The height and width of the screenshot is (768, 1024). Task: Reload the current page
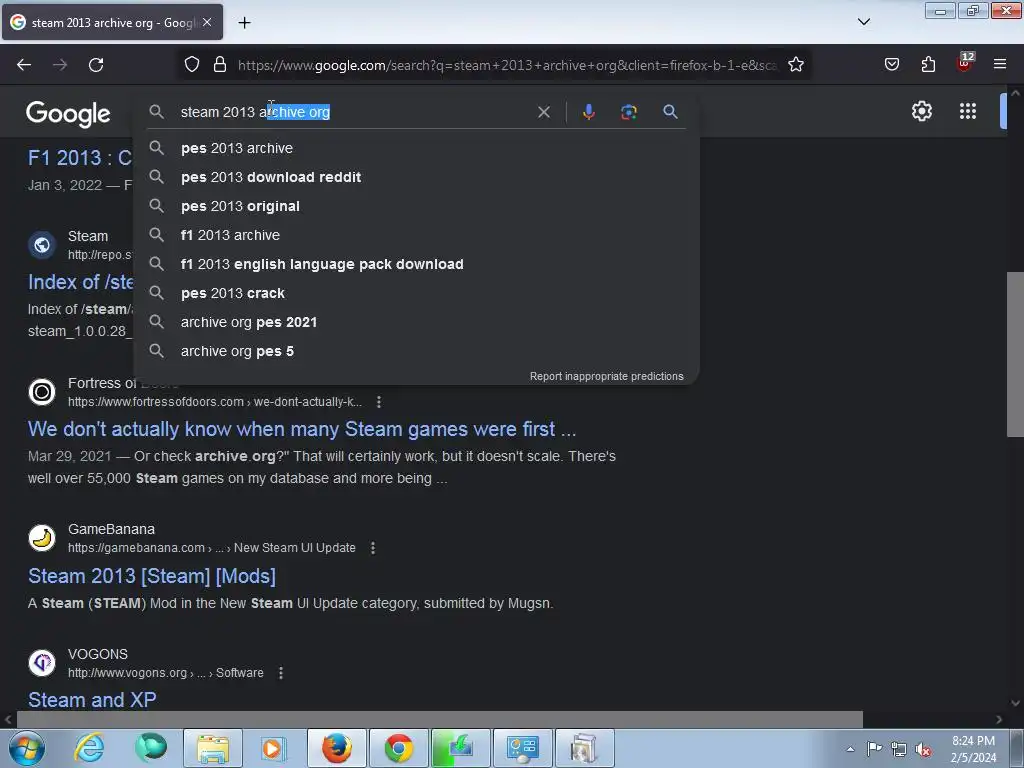(x=96, y=65)
